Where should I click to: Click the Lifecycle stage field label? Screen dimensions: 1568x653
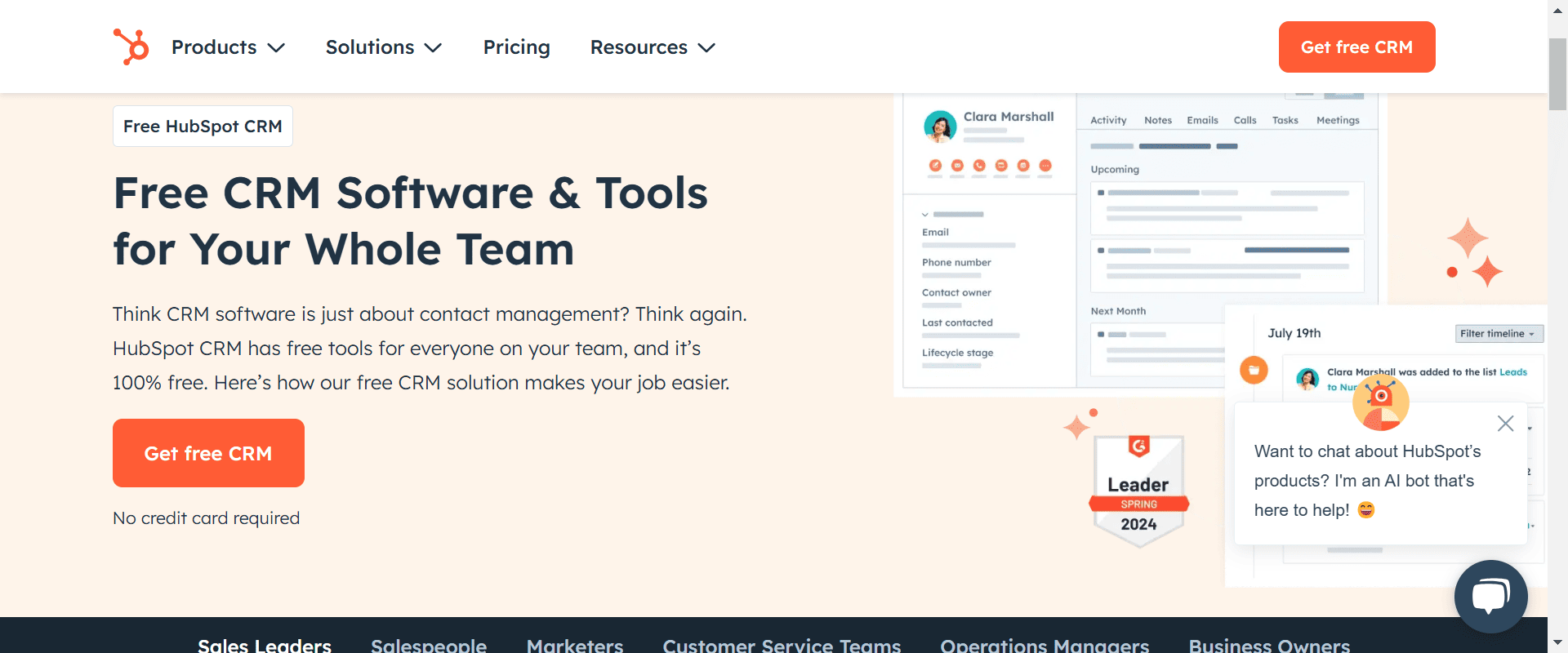(957, 353)
